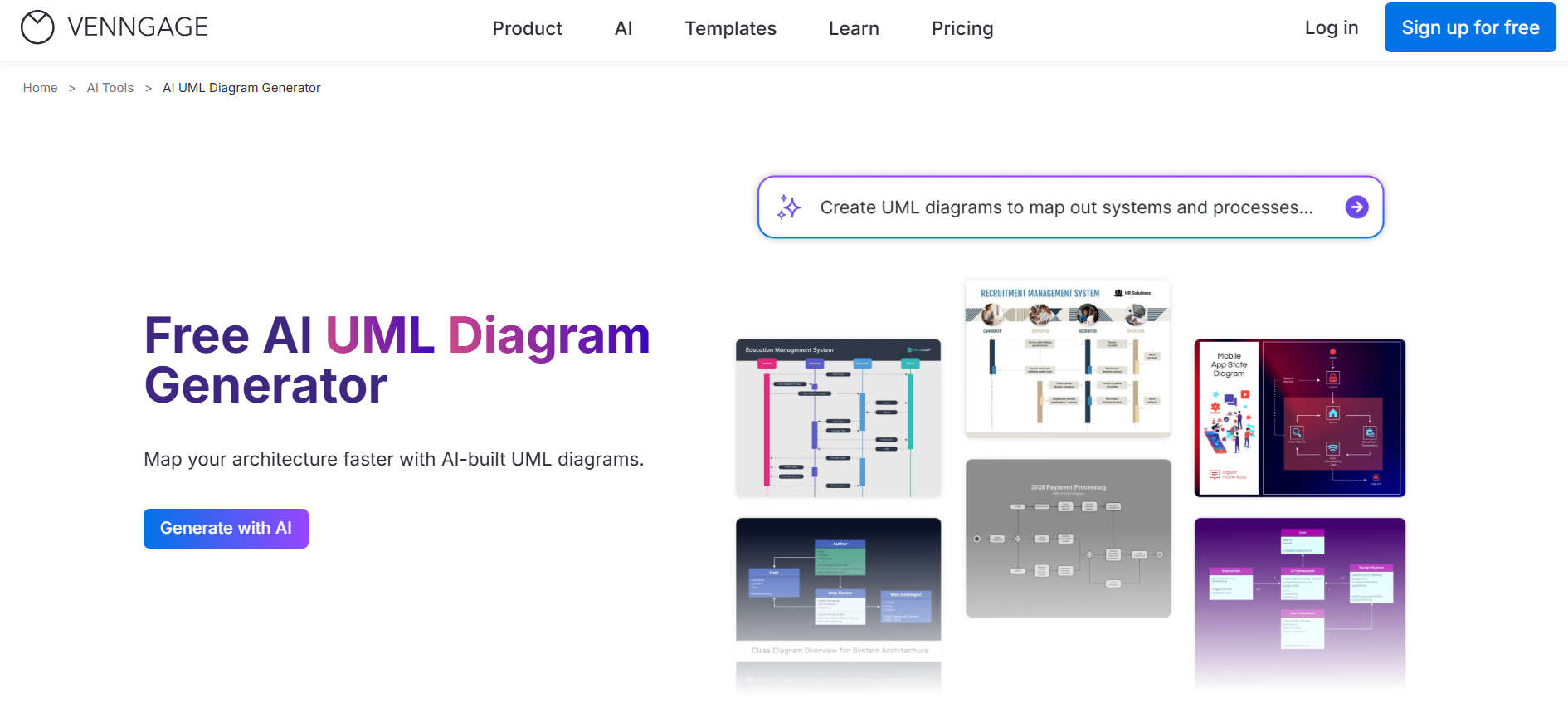Click the Log in link
This screenshot has width=1568, height=703.
(x=1331, y=27)
